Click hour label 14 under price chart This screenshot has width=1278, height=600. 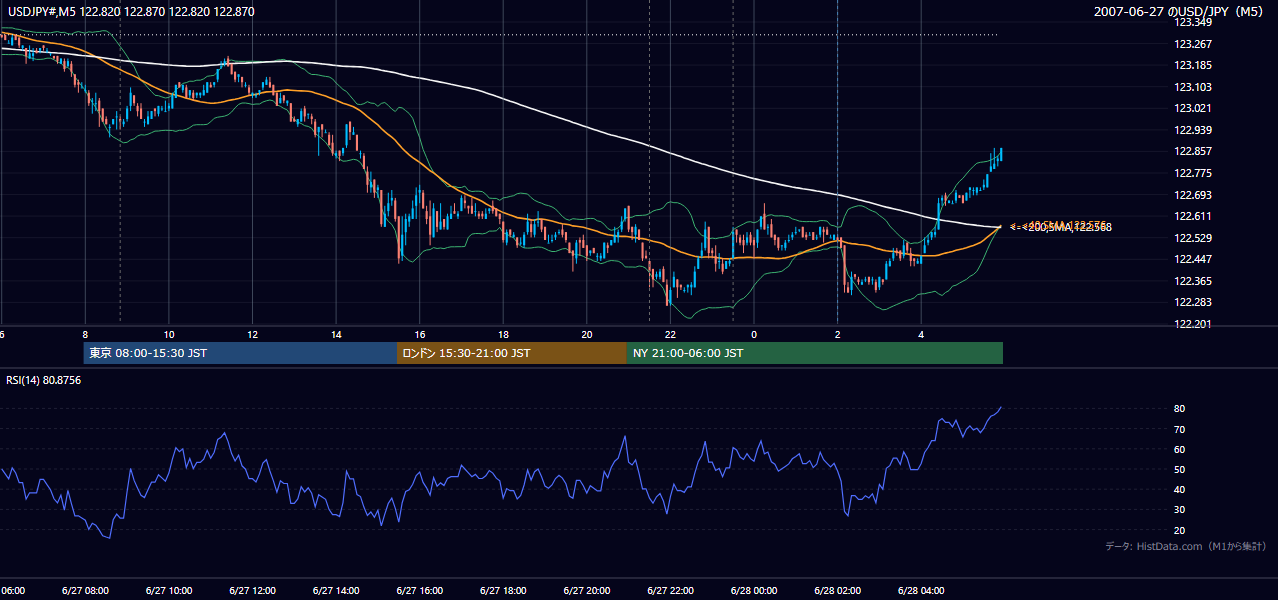[x=336, y=334]
